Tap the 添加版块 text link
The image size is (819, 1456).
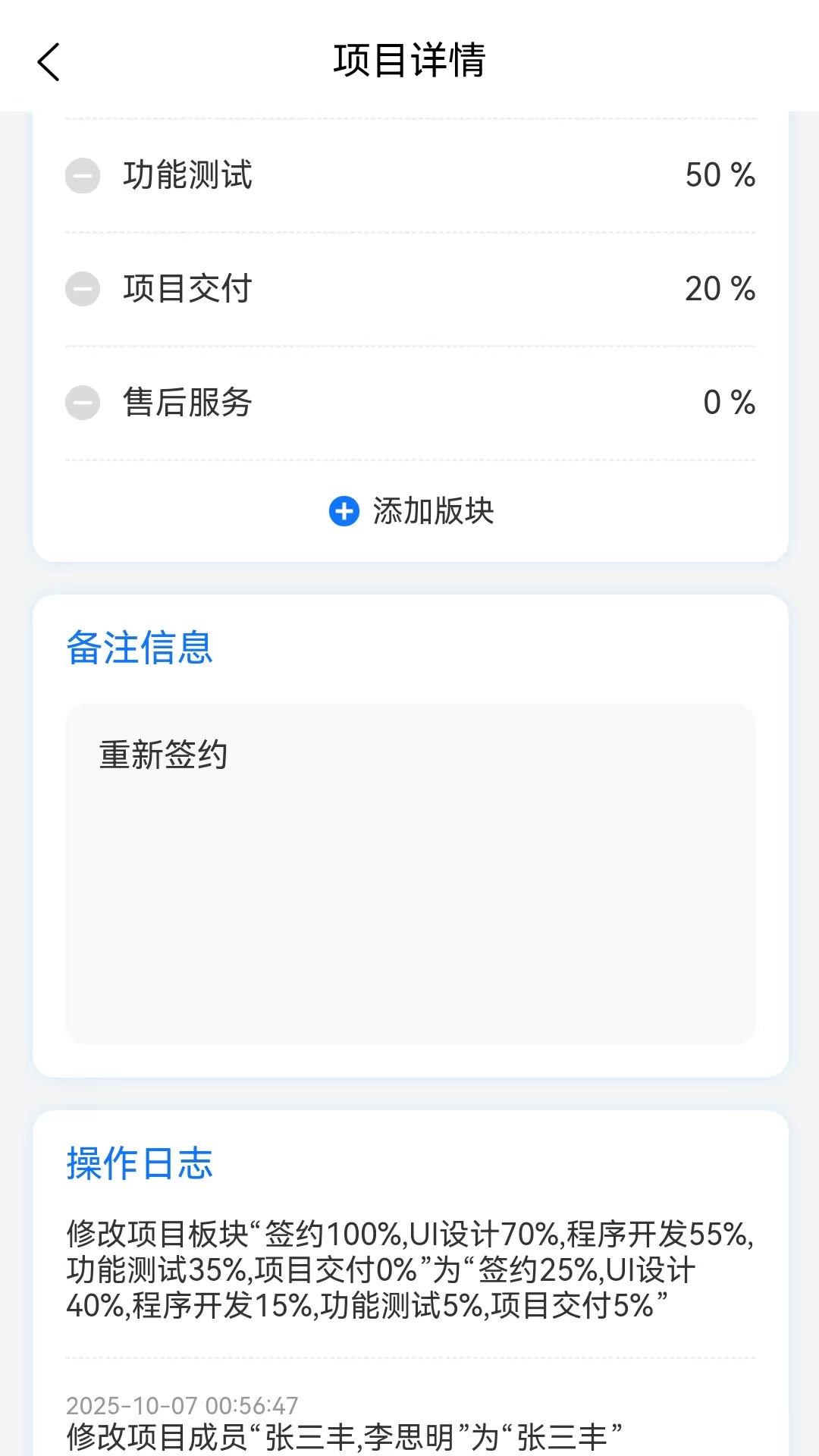[433, 511]
